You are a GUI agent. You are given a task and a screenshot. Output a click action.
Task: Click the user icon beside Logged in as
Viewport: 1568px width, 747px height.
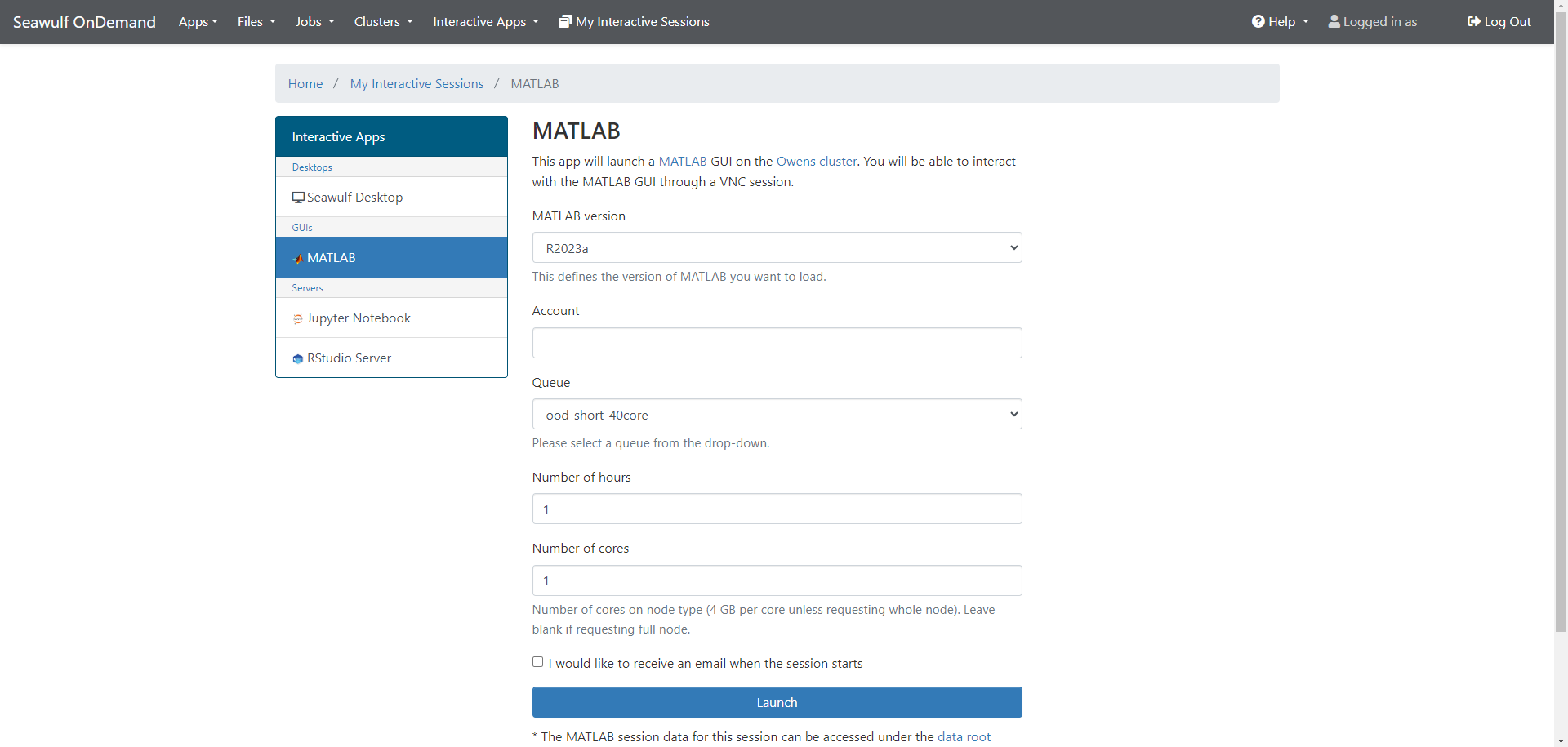point(1334,21)
